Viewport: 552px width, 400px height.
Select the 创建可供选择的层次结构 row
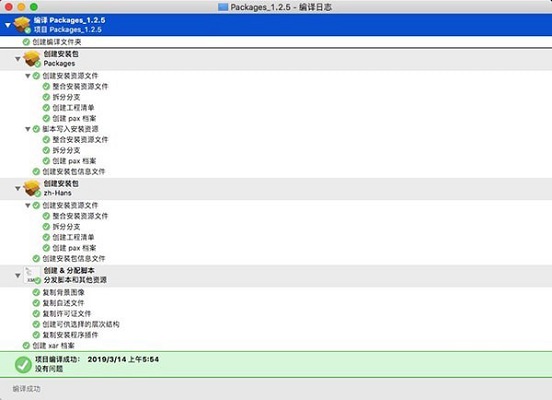coord(276,324)
